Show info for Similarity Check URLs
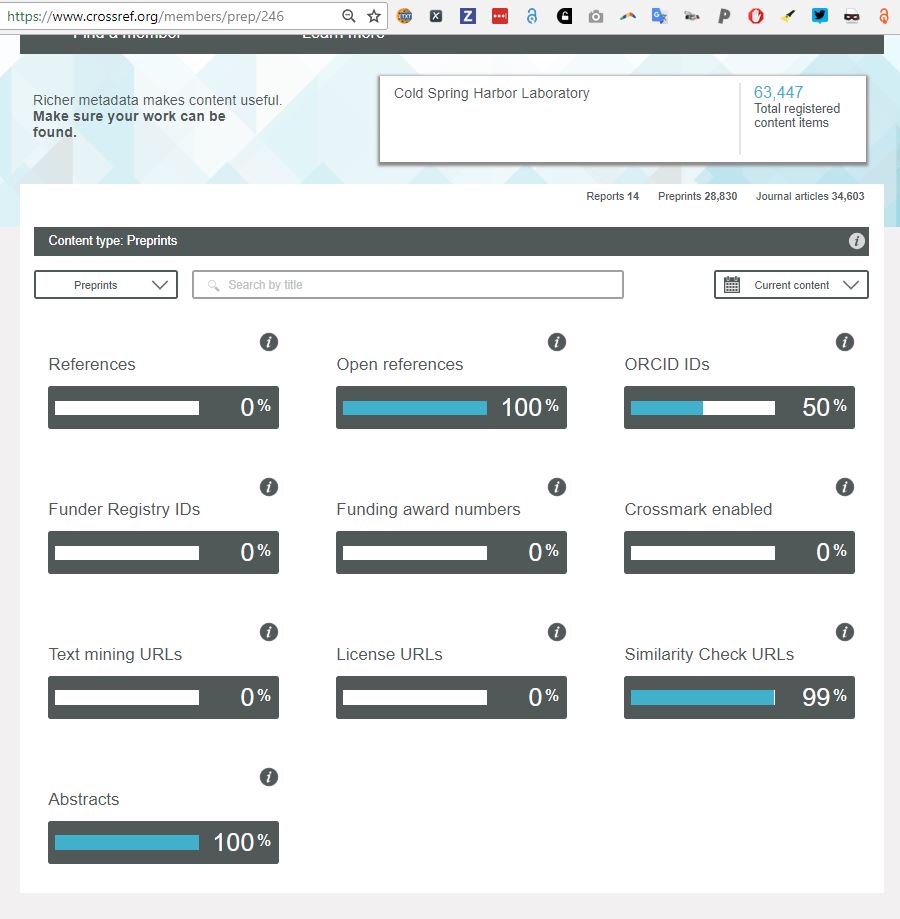This screenshot has width=900, height=919. point(844,632)
